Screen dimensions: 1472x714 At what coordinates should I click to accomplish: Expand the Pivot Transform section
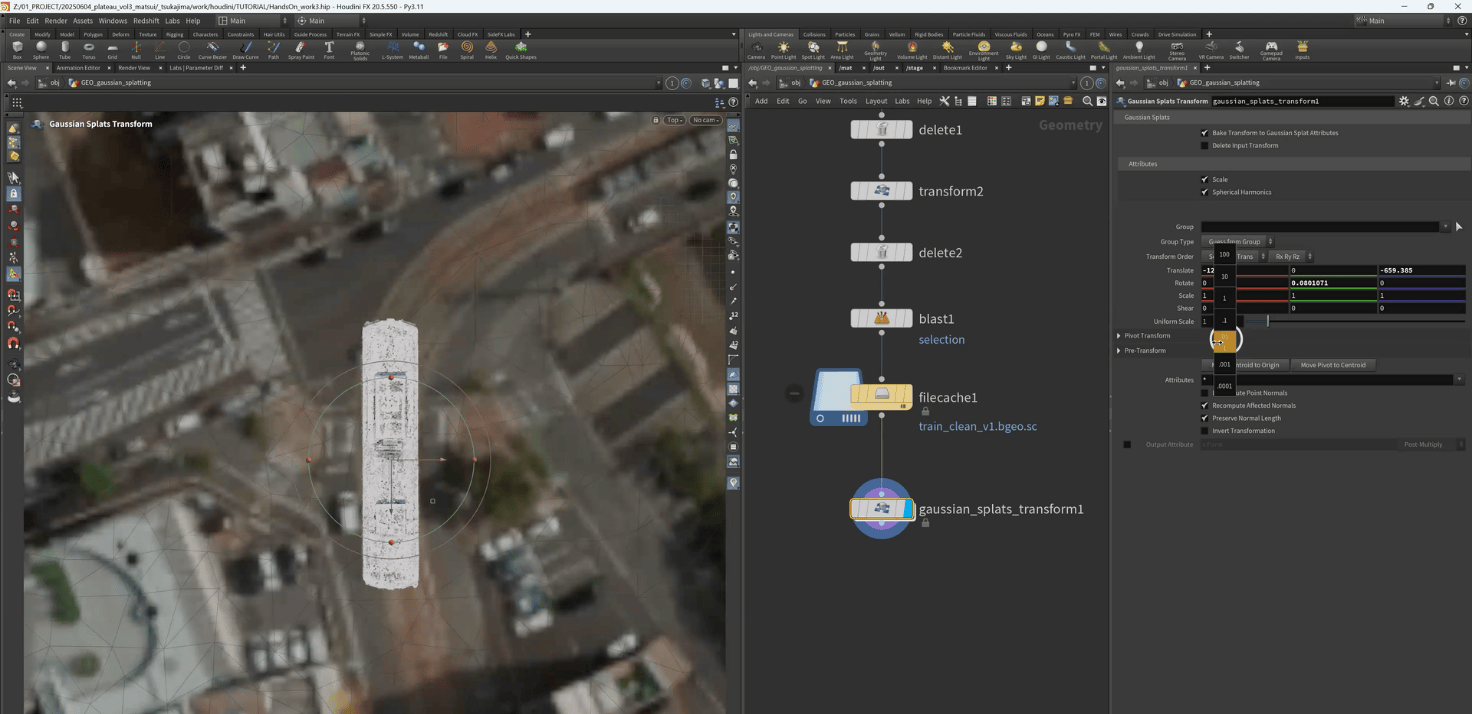[1119, 336]
